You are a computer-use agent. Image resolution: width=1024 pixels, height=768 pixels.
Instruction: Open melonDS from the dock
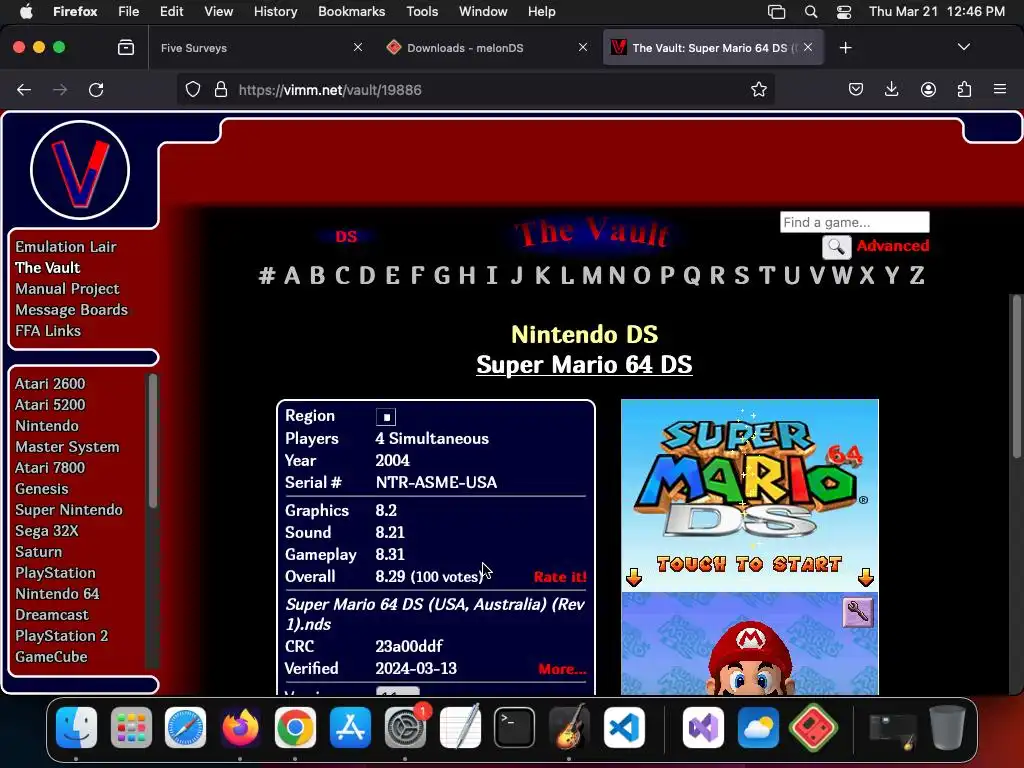tap(813, 727)
